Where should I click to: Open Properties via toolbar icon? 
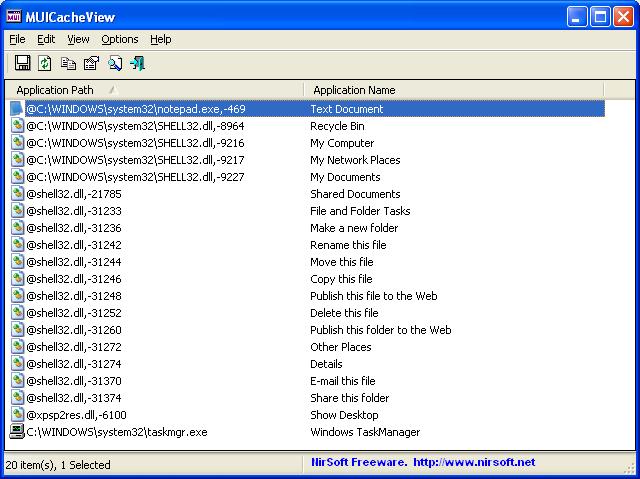coord(91,63)
